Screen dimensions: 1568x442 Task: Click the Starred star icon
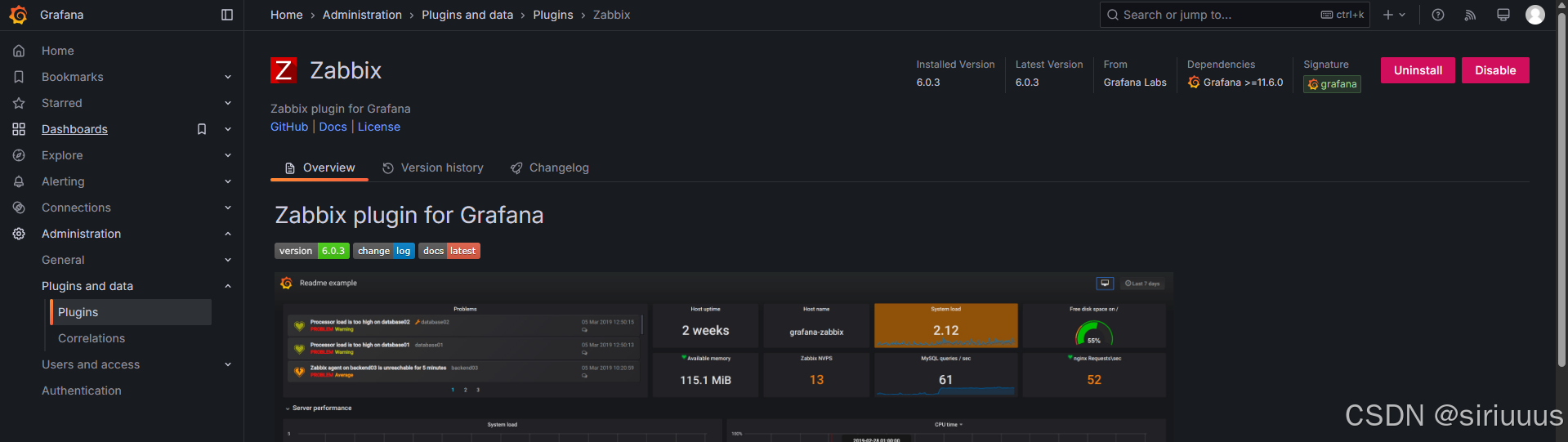[x=19, y=103]
